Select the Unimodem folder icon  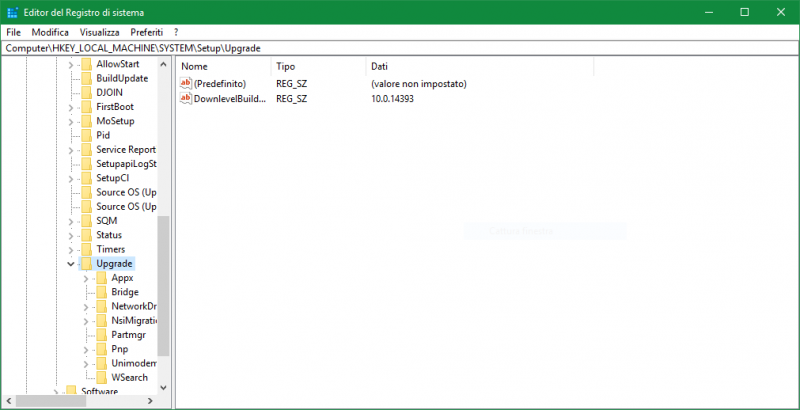(x=102, y=364)
